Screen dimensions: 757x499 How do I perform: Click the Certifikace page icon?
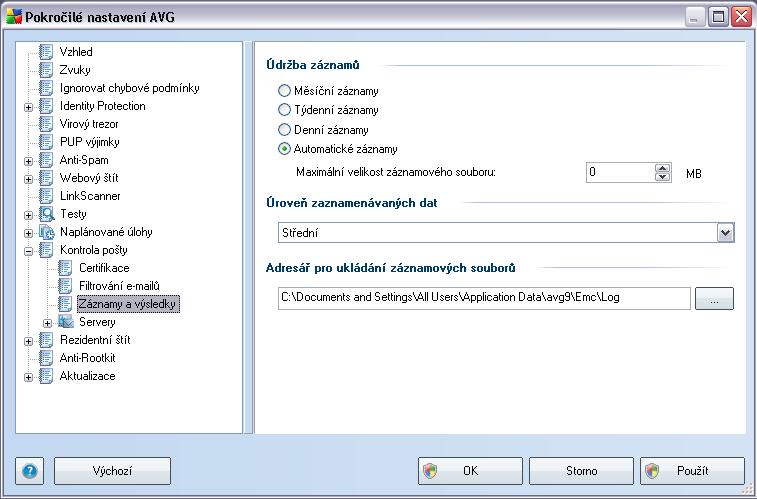tap(65, 268)
